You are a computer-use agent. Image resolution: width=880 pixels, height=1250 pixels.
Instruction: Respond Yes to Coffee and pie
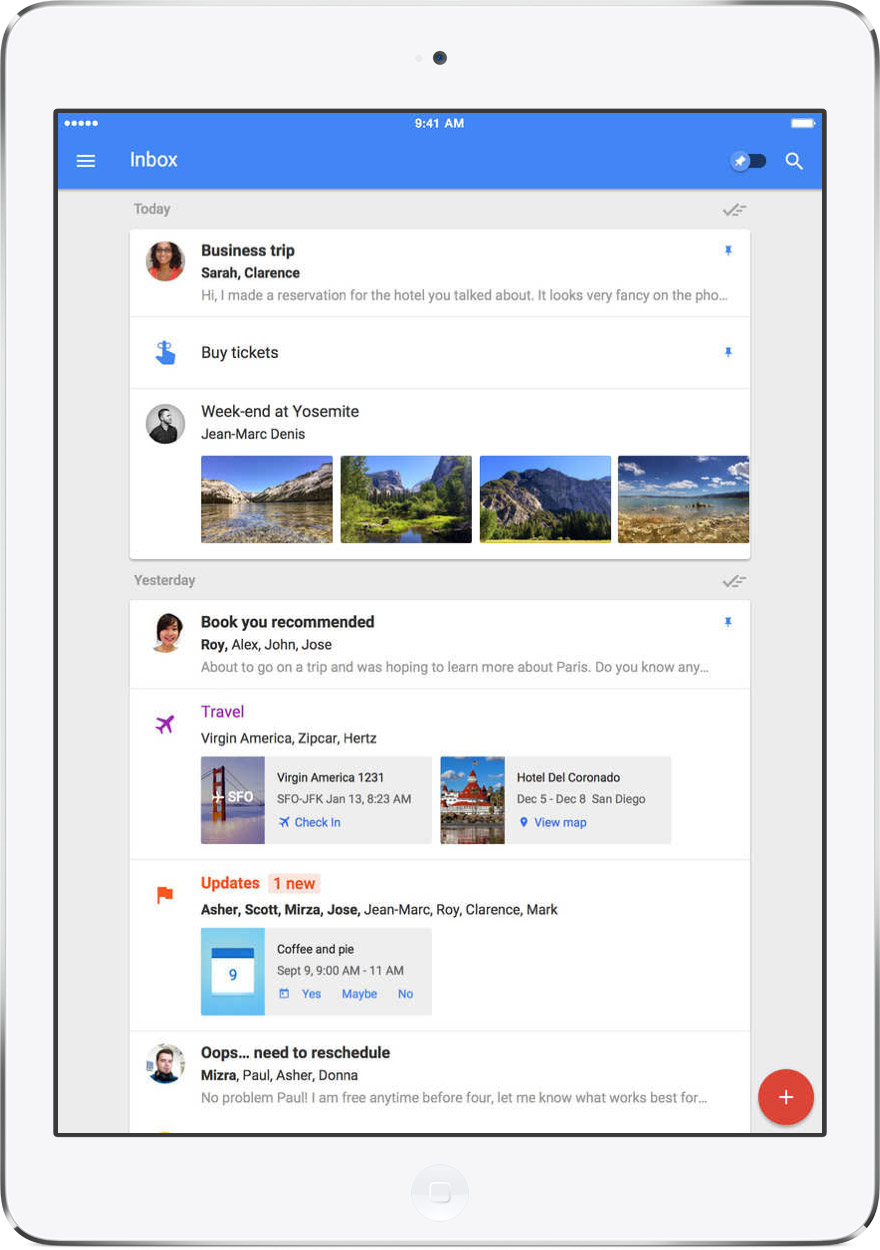click(311, 994)
